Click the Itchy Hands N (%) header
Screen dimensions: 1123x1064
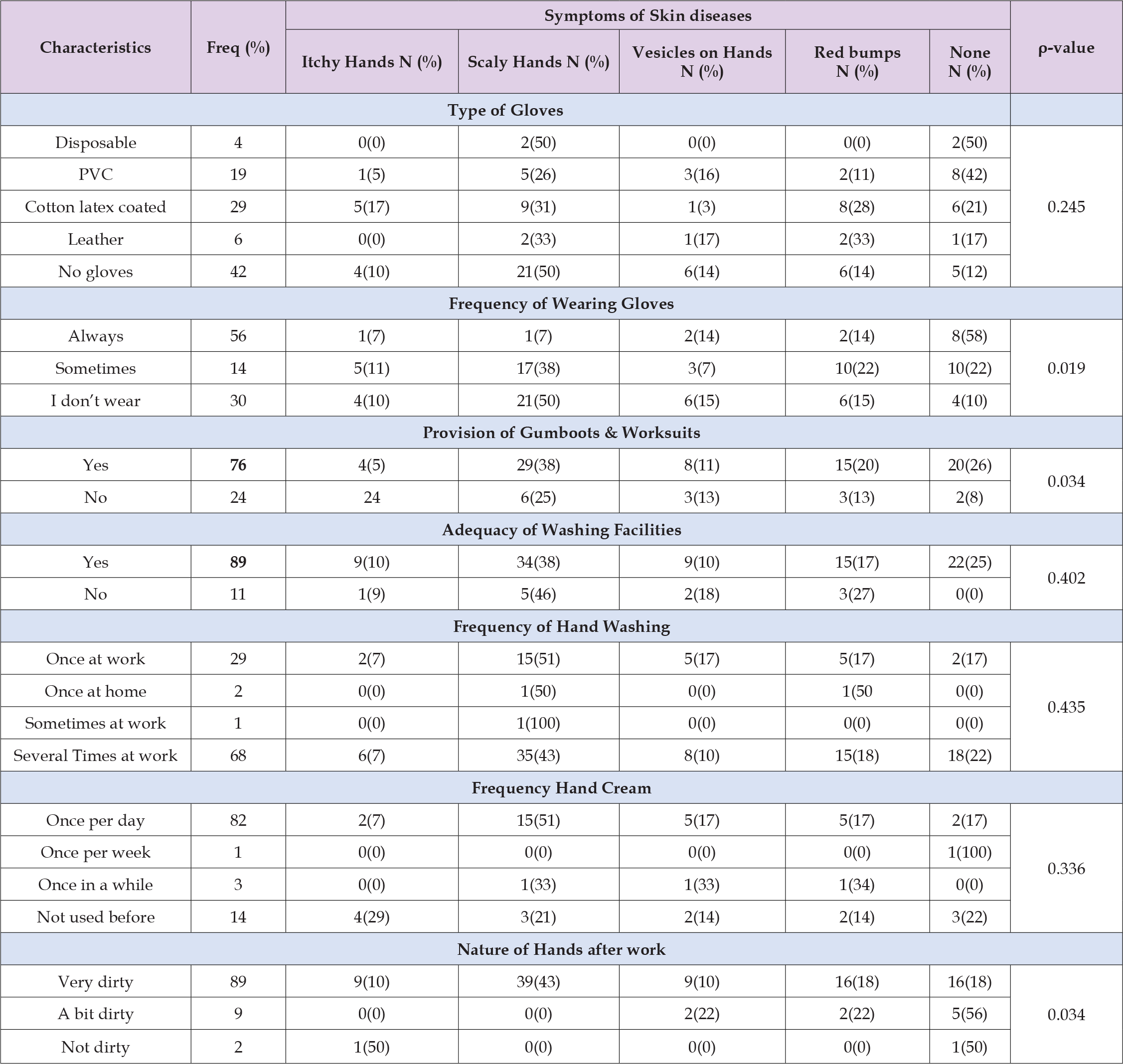tap(371, 62)
